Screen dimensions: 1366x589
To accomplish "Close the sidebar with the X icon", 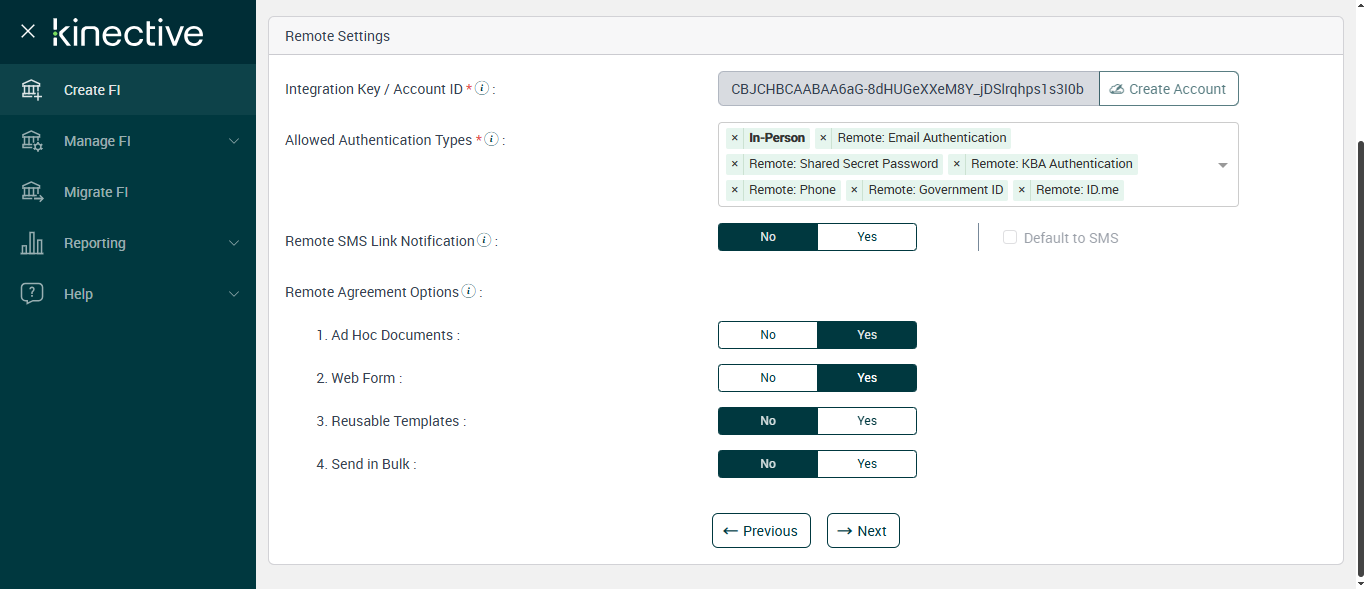I will coord(28,31).
